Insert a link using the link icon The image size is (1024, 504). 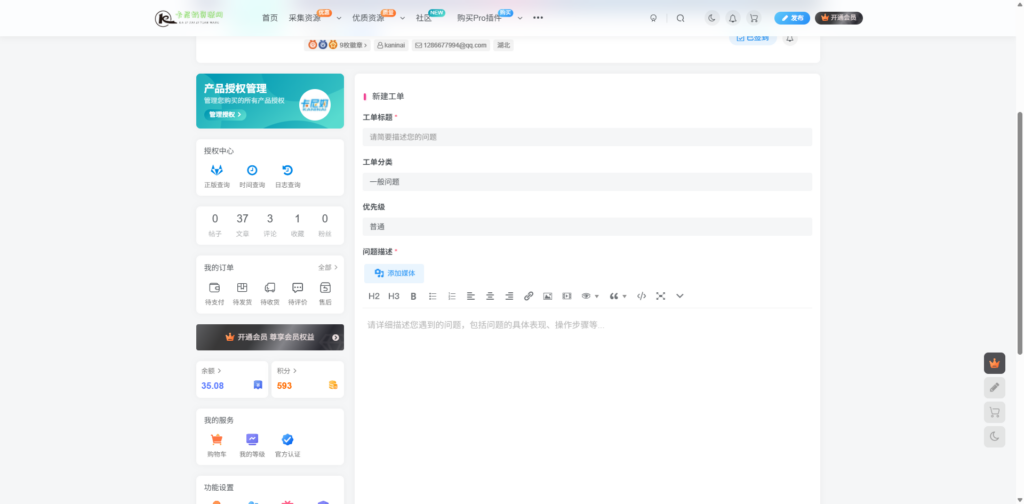529,296
